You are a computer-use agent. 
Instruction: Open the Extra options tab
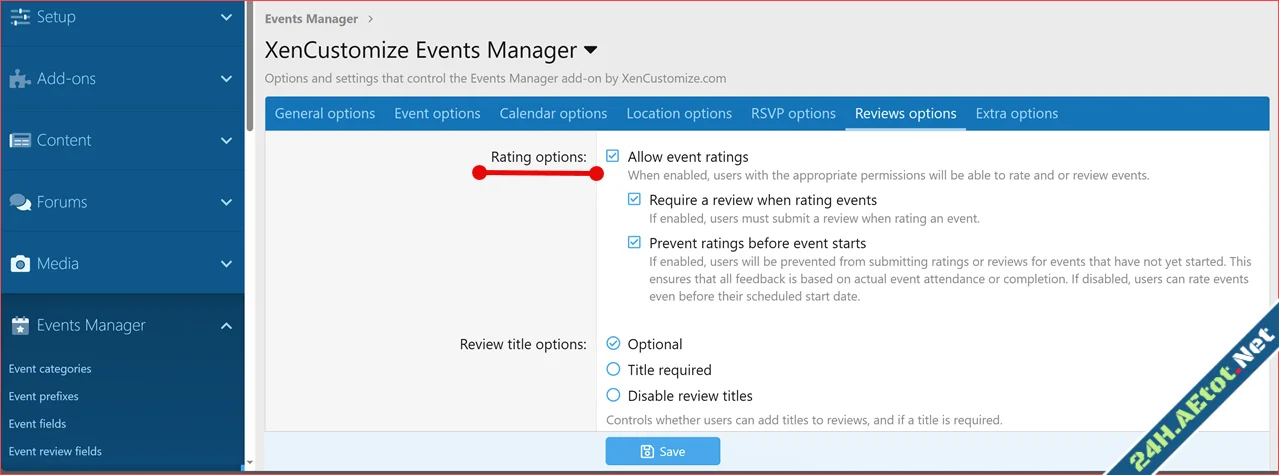[x=1017, y=113]
